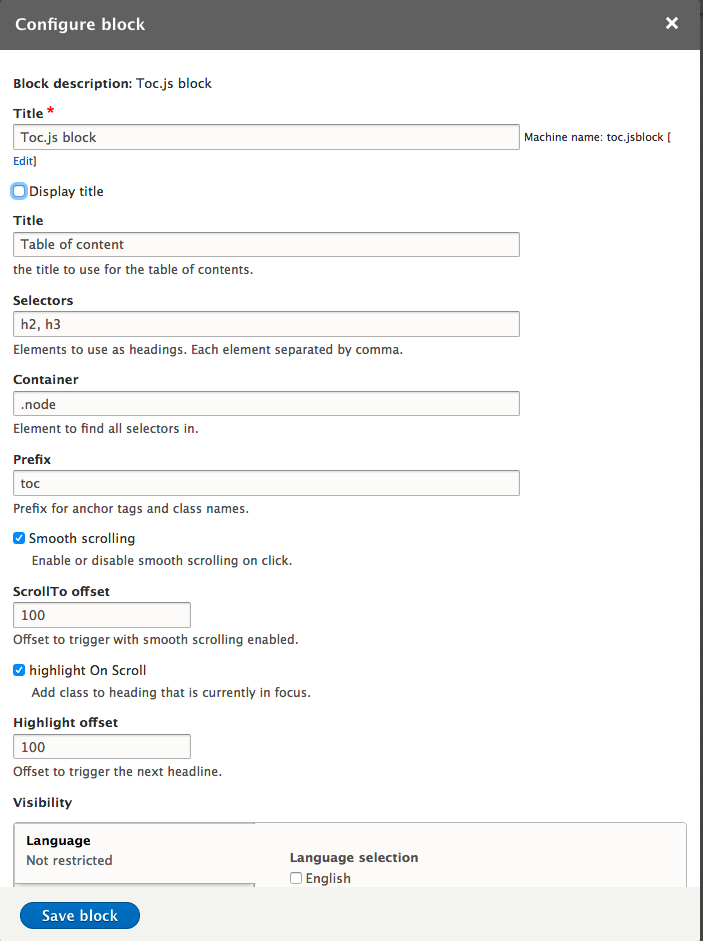Edit the Highlight offset value
703x941 pixels.
pos(101,747)
